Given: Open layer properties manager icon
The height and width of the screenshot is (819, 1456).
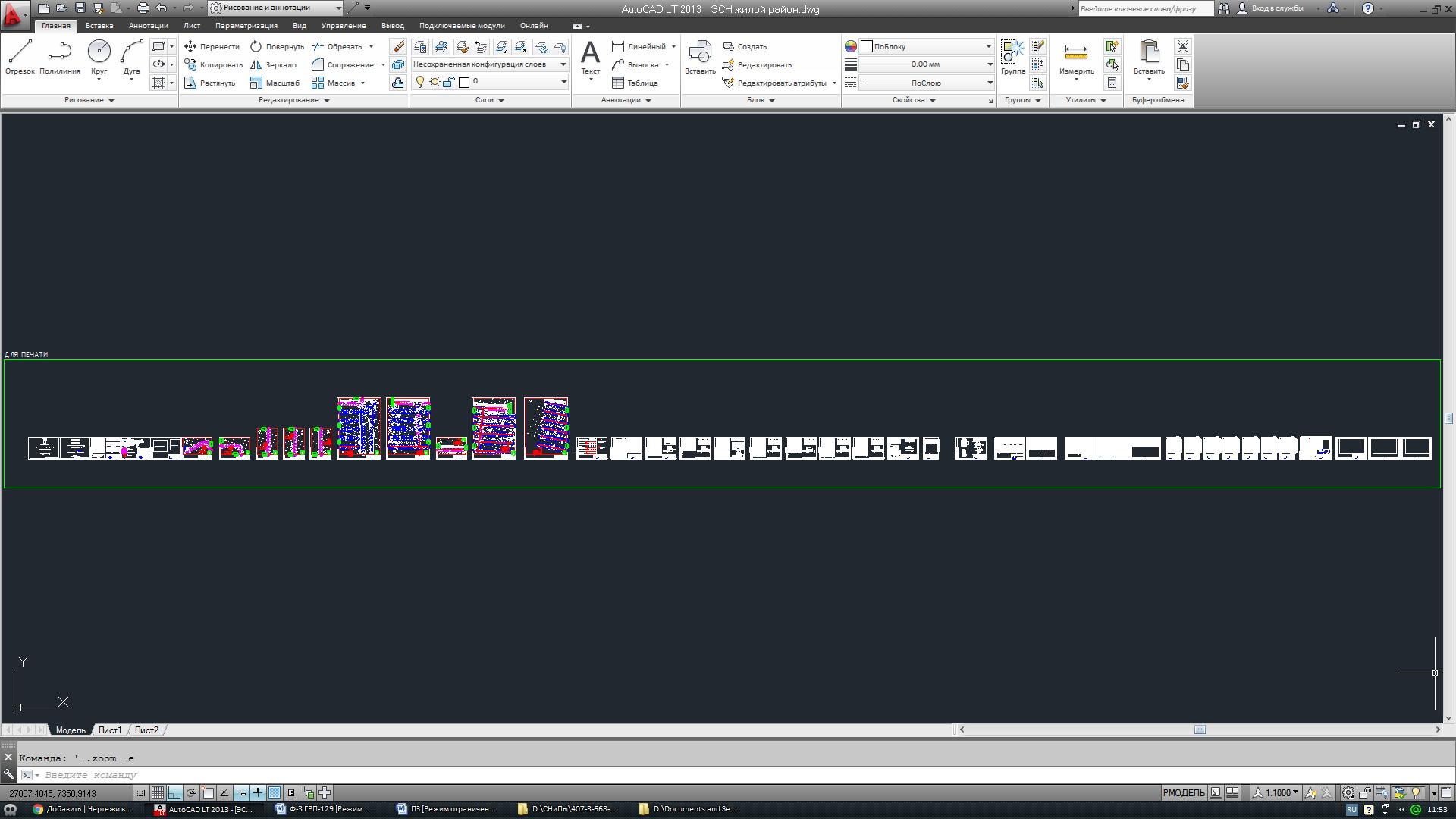Looking at the screenshot, I should [x=420, y=46].
